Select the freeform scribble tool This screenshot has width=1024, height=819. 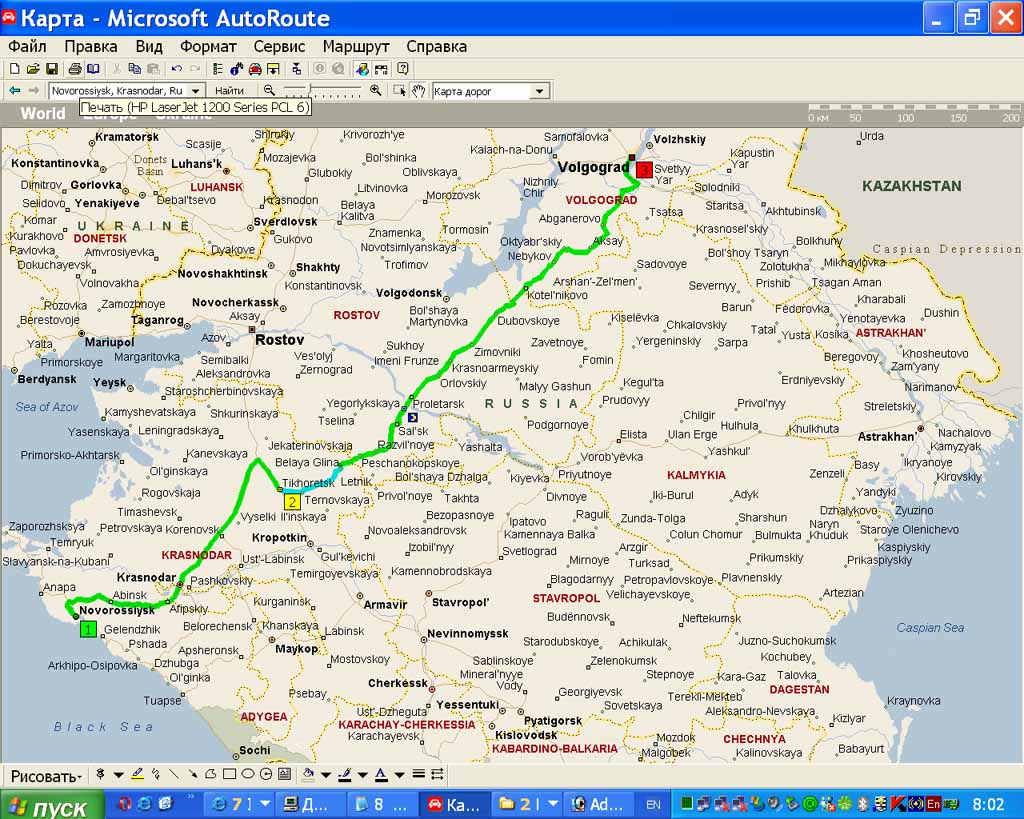coord(155,775)
